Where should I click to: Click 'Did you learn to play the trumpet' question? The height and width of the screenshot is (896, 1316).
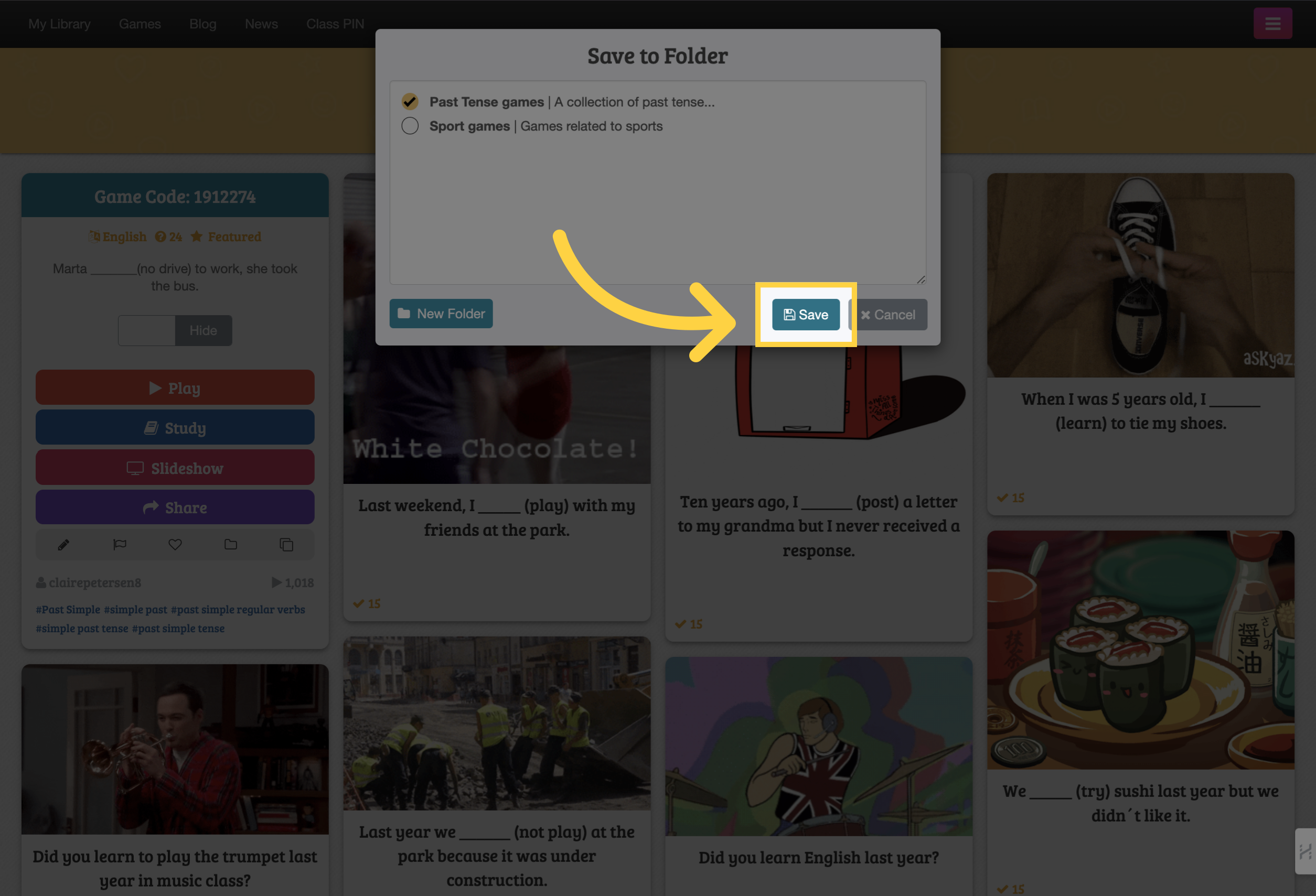coord(175,868)
